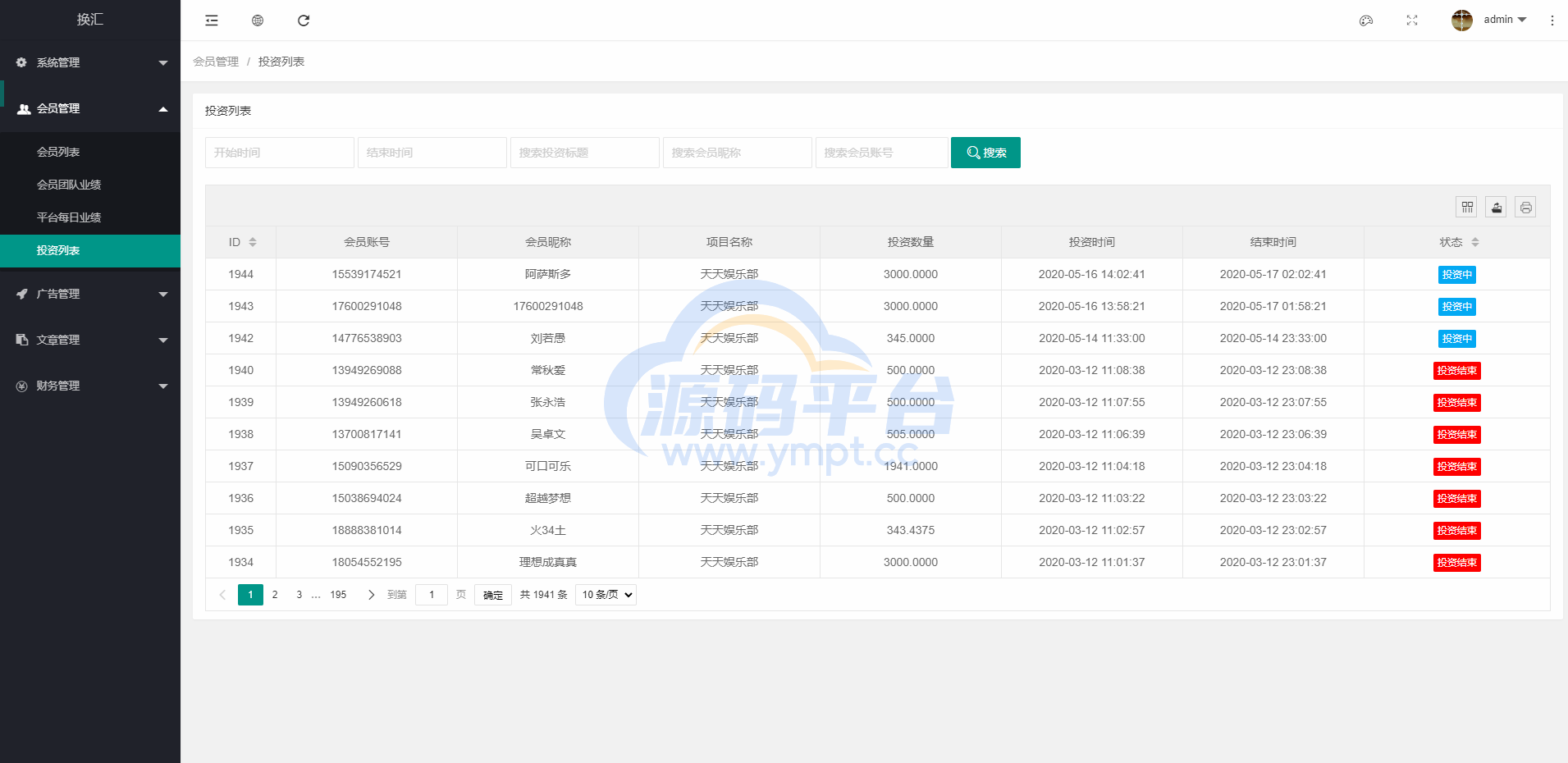Click the 广告管理 rocket icon

(x=22, y=294)
